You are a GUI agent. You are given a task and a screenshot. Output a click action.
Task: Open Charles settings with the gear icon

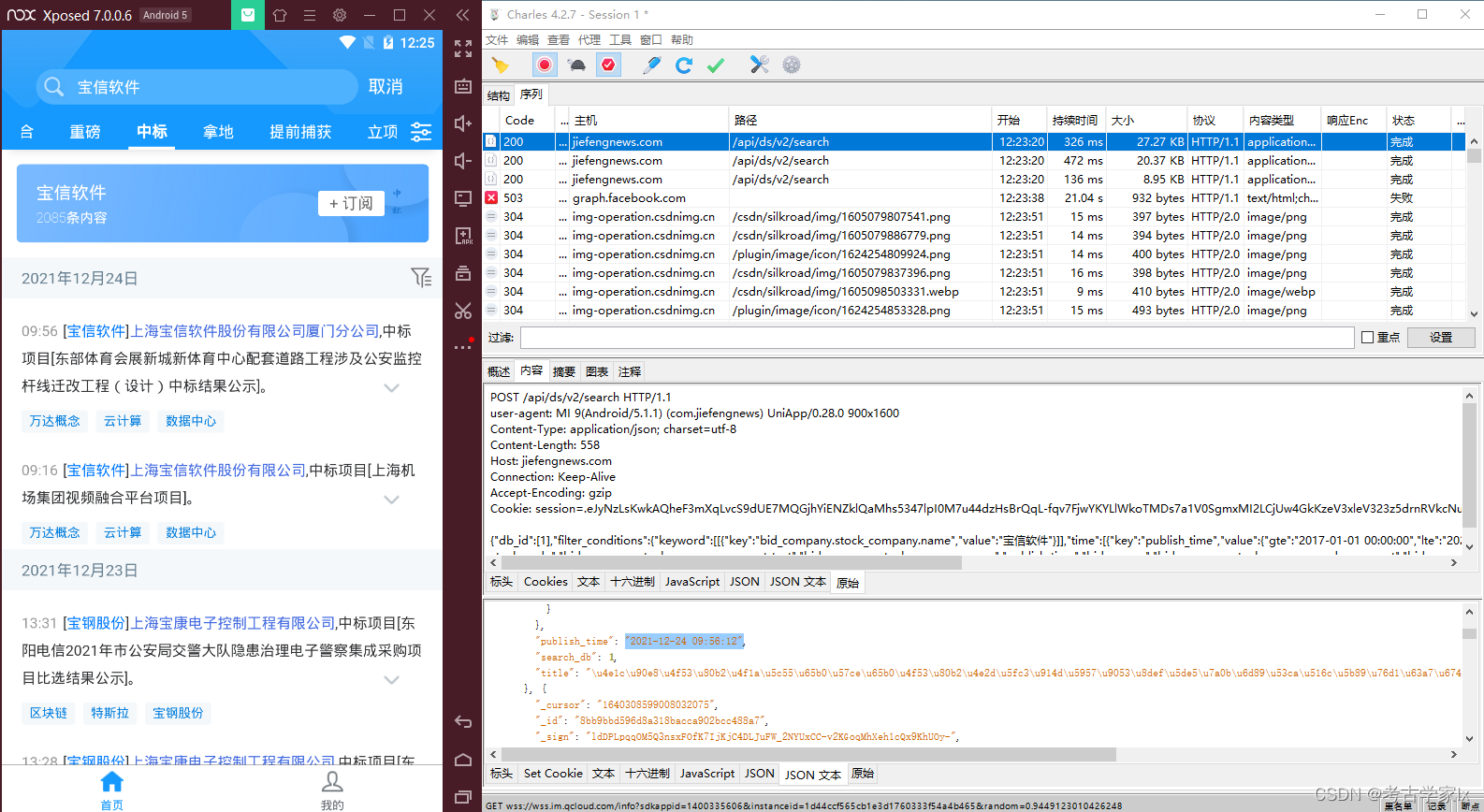(792, 65)
